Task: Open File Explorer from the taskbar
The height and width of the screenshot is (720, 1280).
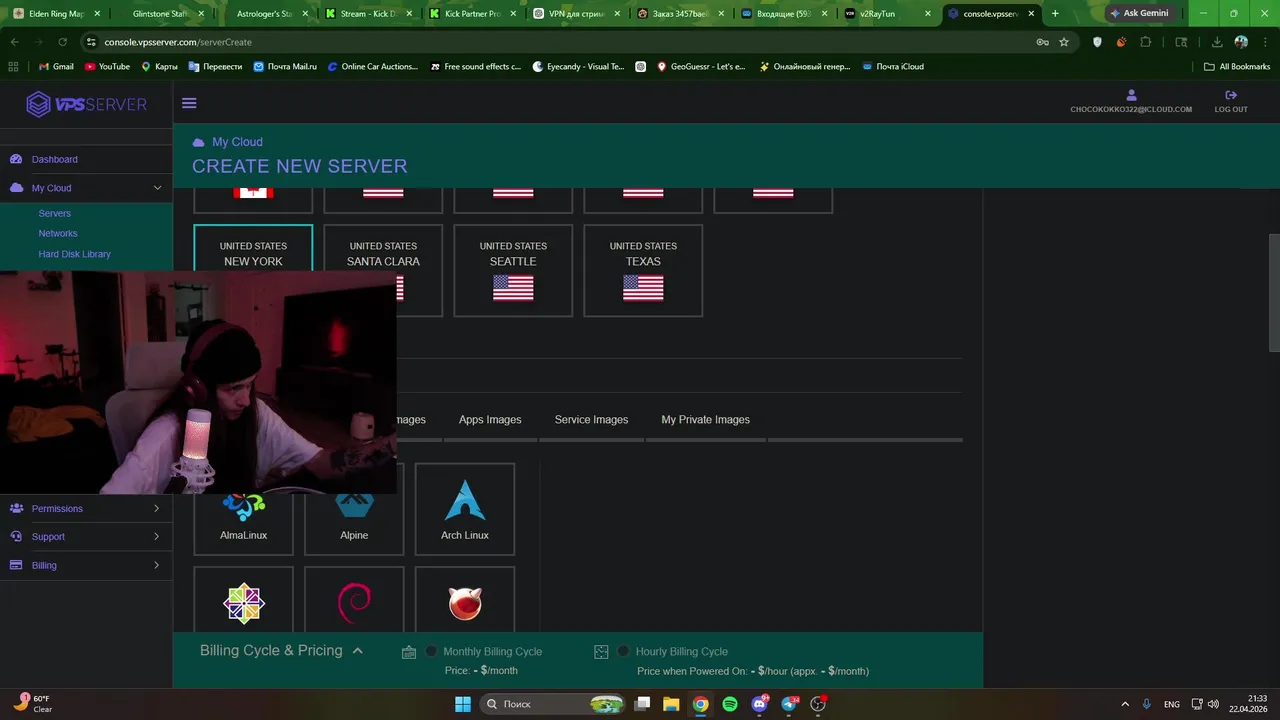Action: click(x=671, y=704)
